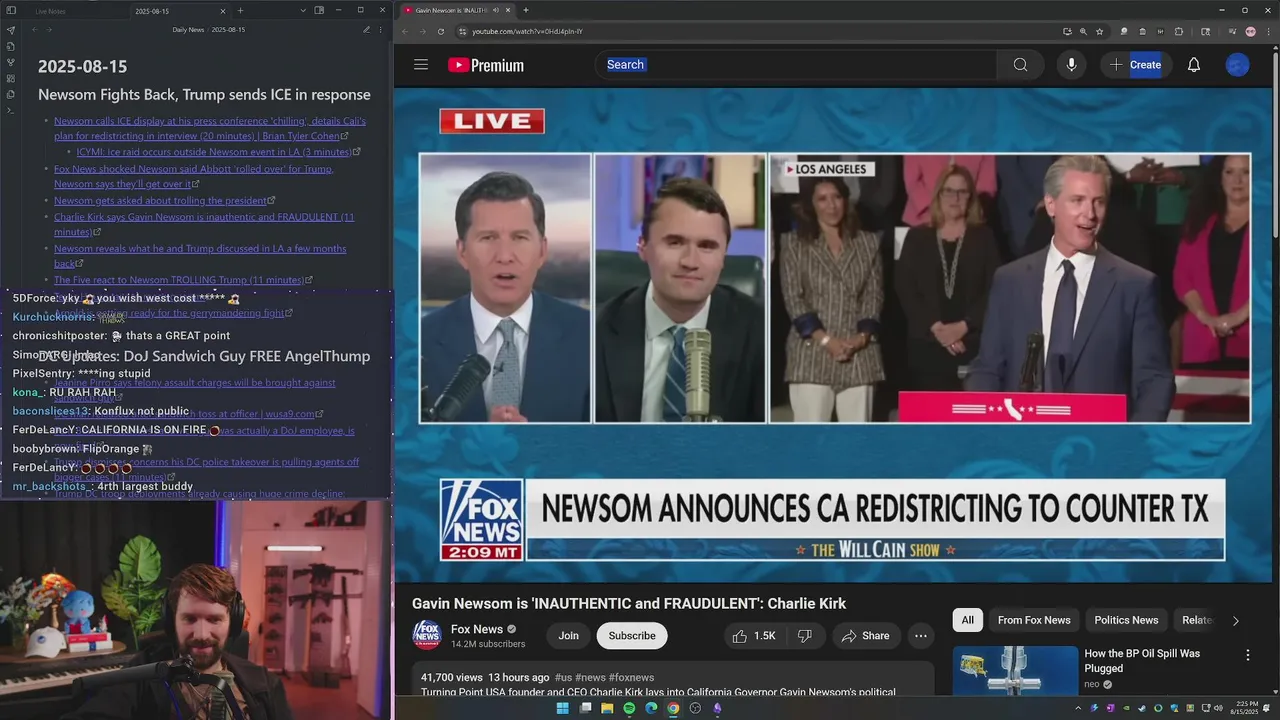Toggle Obsidian left sidebar icon
1280x720 pixels.
[x=10, y=10]
